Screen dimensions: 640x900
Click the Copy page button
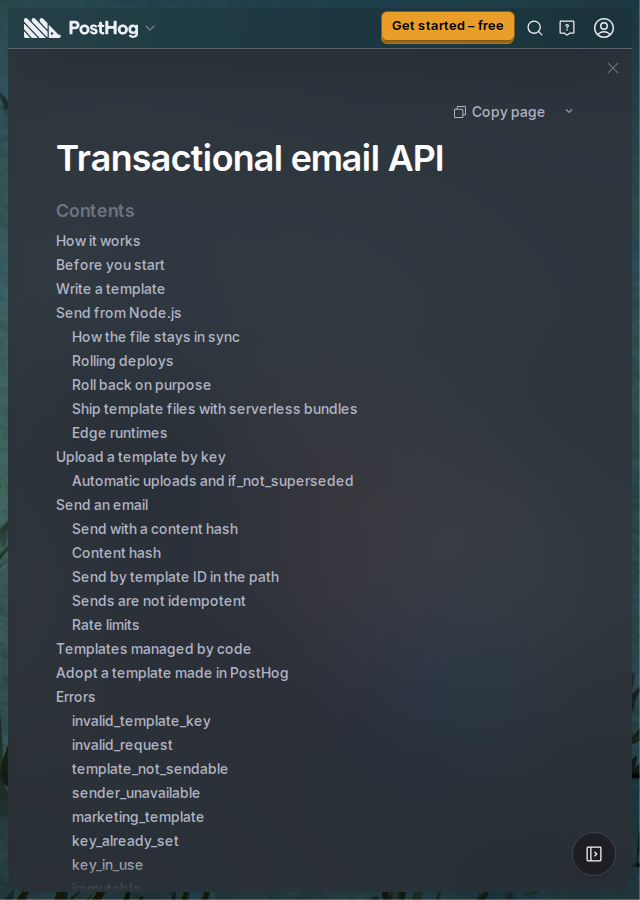[499, 112]
